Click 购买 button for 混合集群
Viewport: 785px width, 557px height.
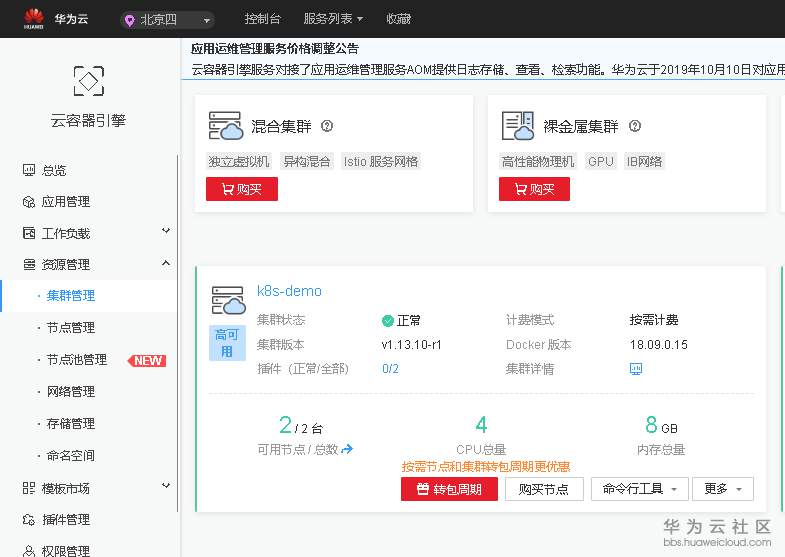[242, 189]
